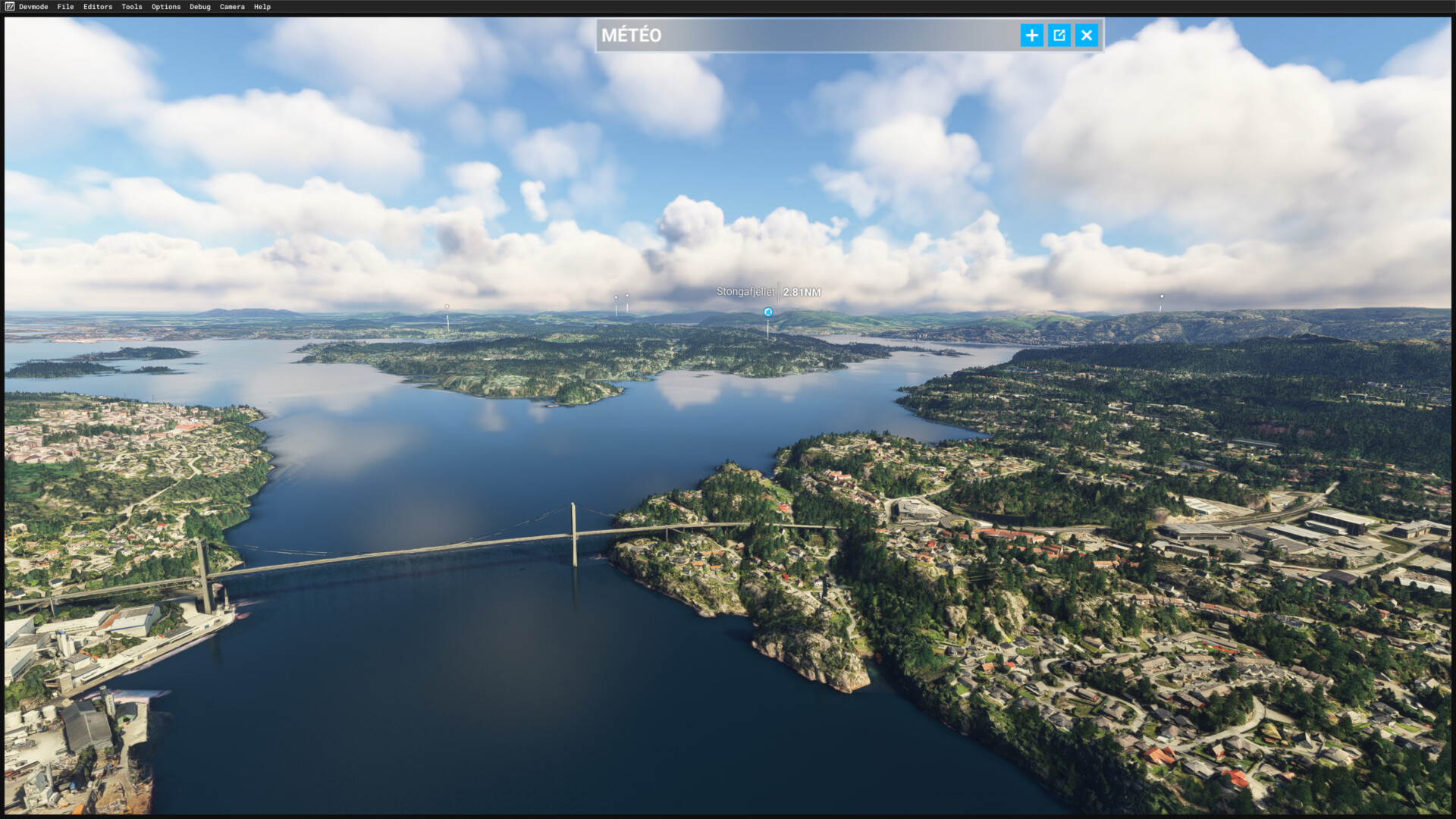Open the Tools menu
The width and height of the screenshot is (1456, 819).
point(132,7)
